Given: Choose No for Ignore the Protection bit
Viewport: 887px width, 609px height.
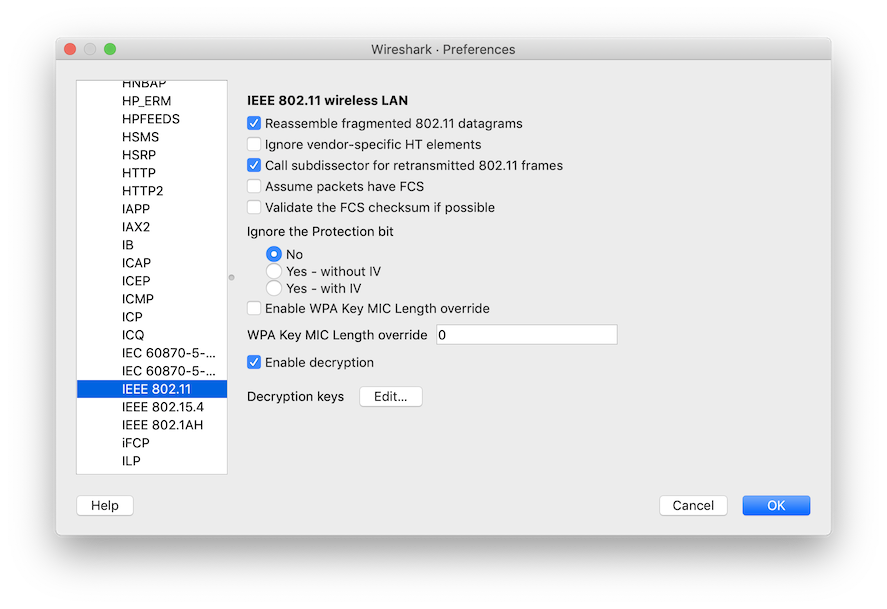Looking at the screenshot, I should (274, 254).
